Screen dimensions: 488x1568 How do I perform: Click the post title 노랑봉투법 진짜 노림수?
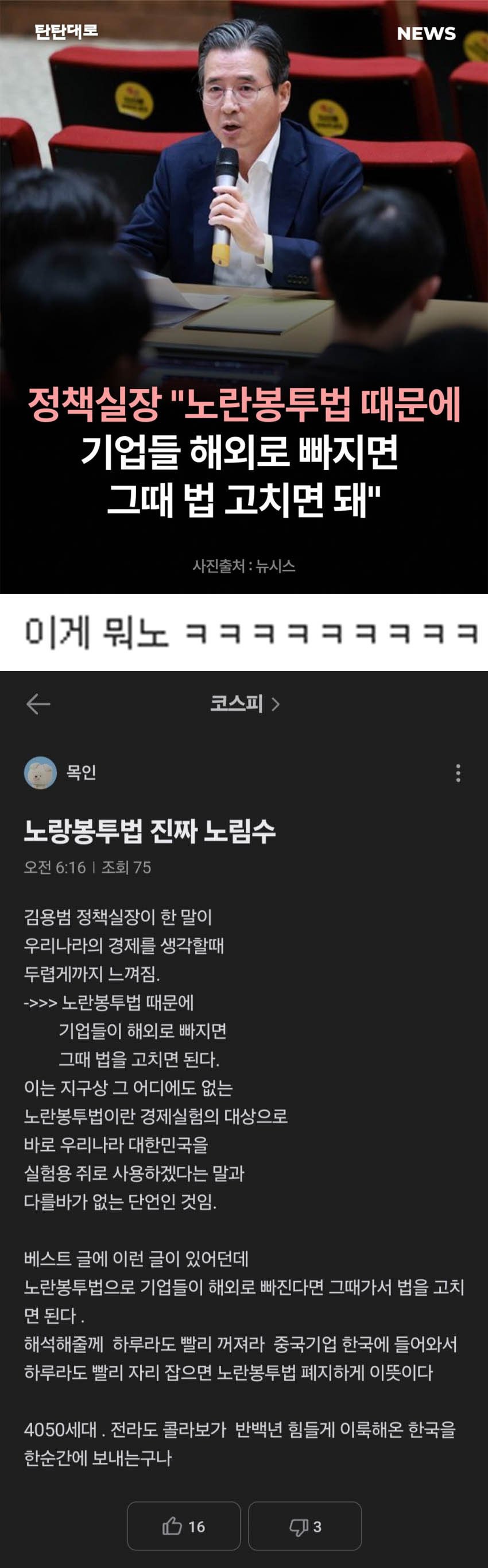(x=150, y=831)
